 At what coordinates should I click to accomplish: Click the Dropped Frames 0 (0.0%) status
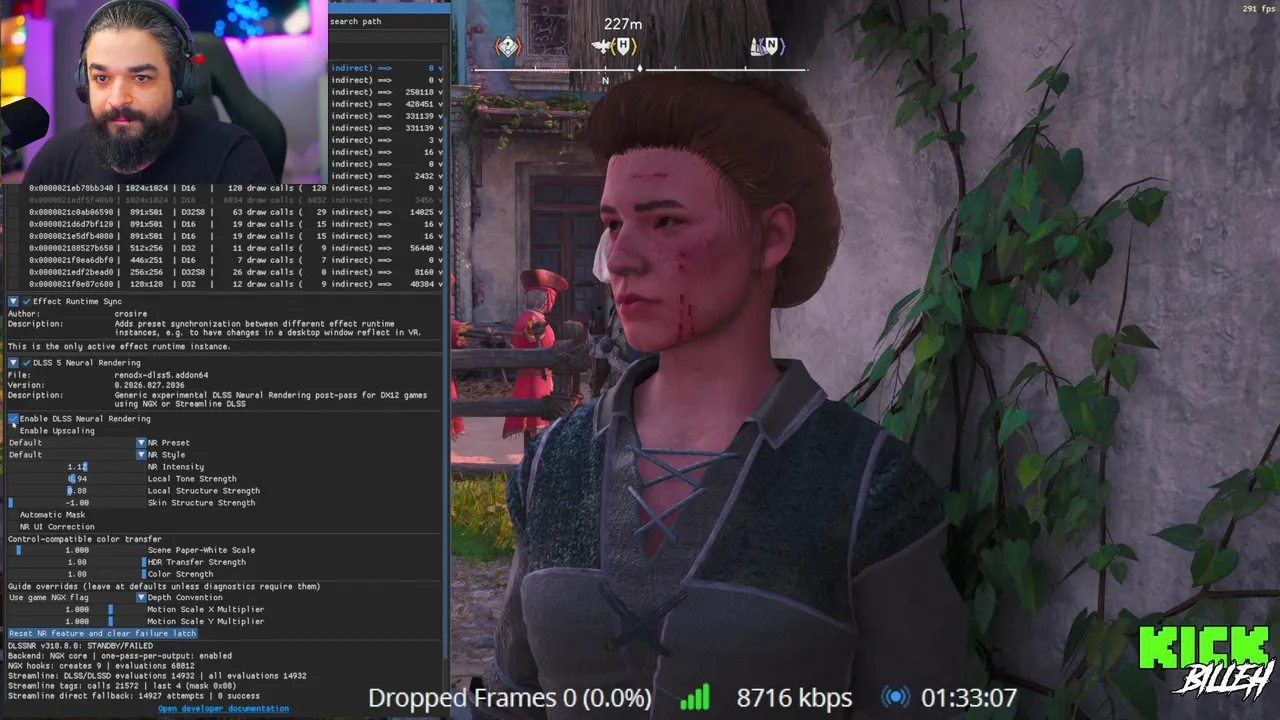(x=510, y=697)
